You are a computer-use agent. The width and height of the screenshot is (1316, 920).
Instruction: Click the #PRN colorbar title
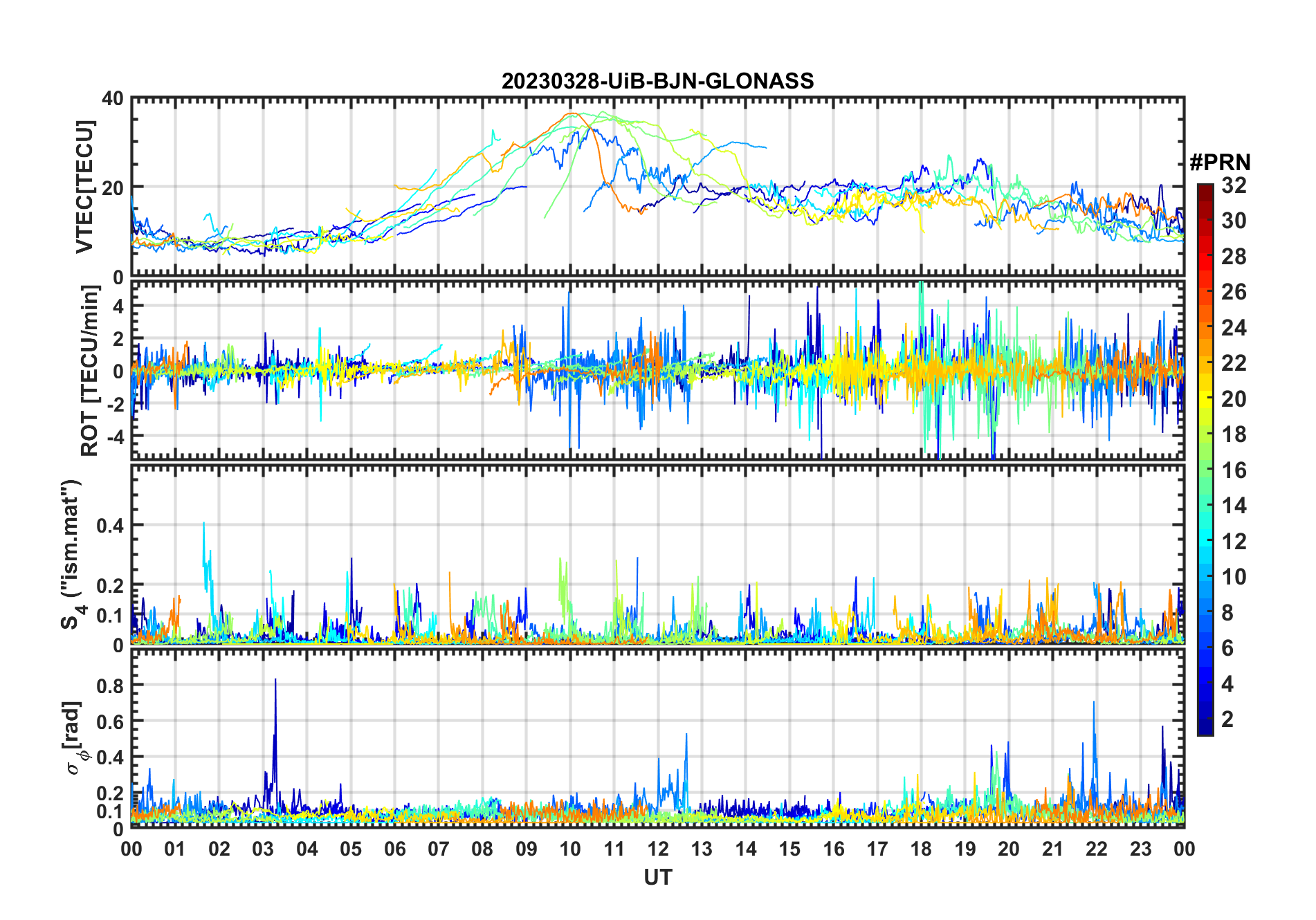[1220, 163]
